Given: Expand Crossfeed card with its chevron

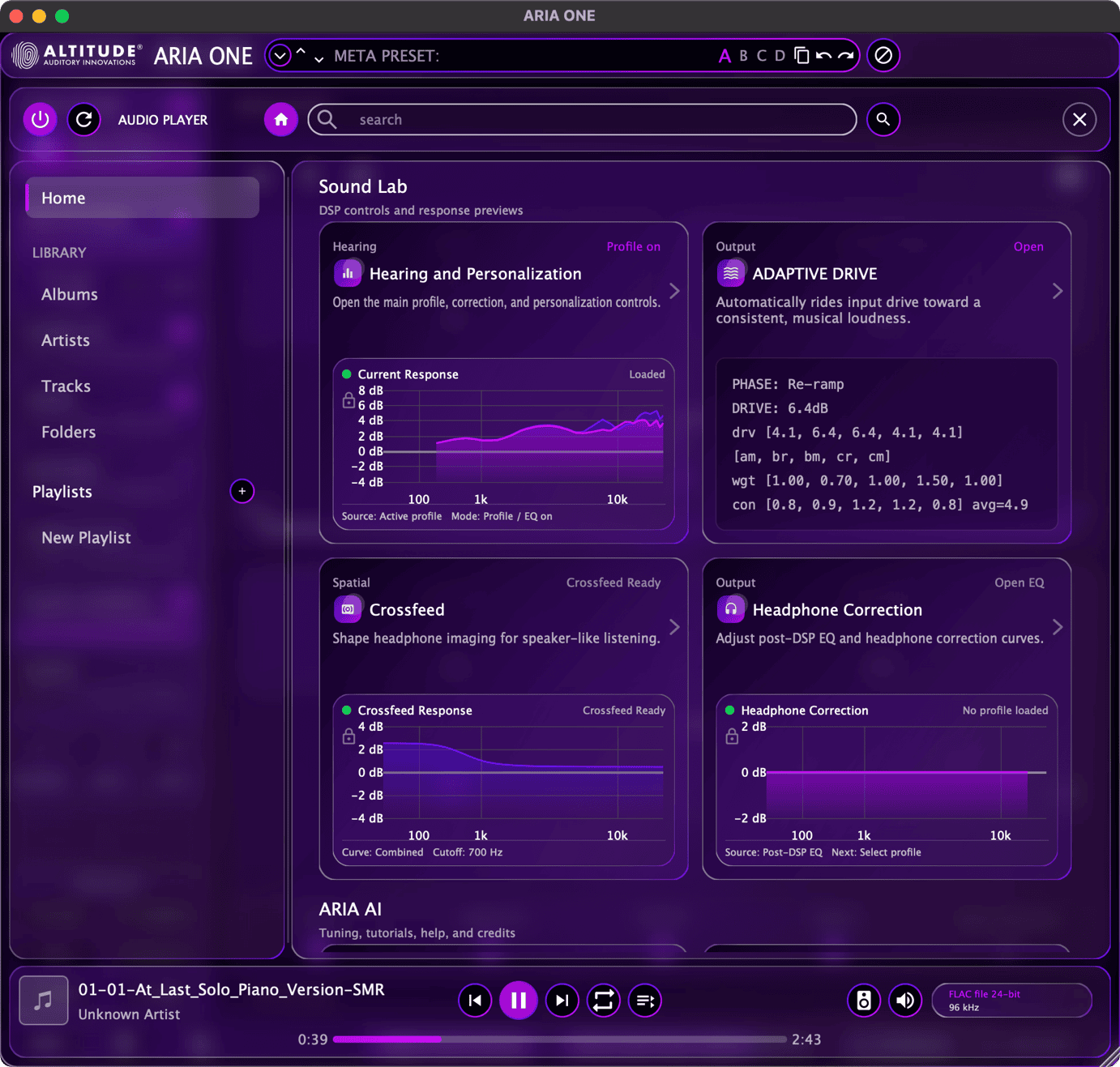Looking at the screenshot, I should pyautogui.click(x=674, y=627).
